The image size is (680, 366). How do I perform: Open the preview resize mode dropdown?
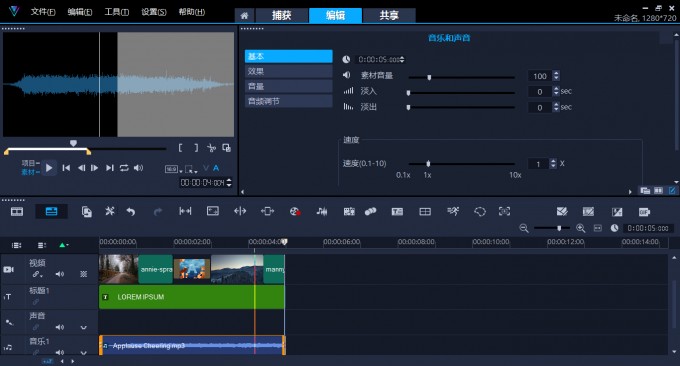[191, 169]
